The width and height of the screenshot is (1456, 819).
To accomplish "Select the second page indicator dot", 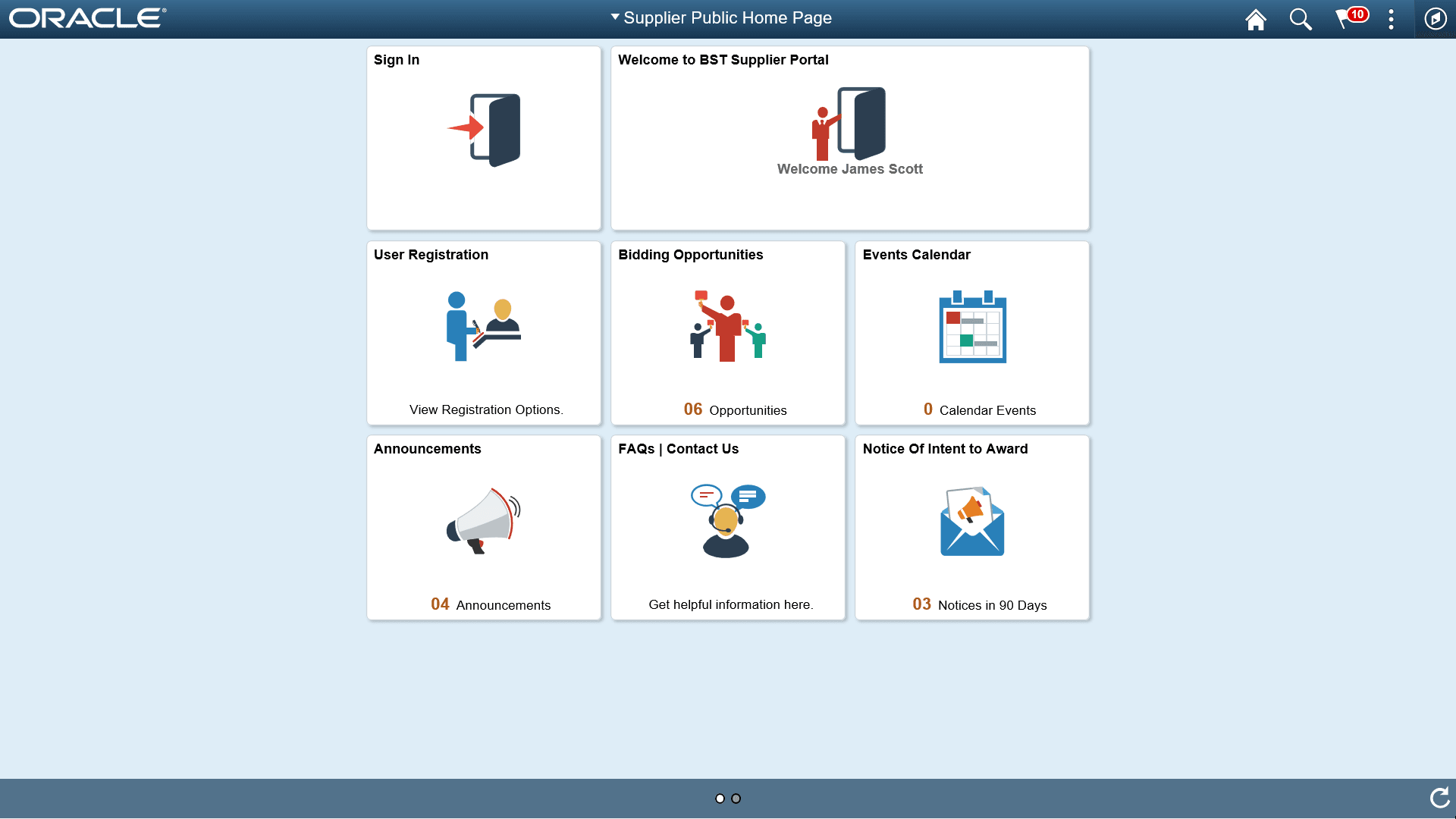I will click(736, 798).
